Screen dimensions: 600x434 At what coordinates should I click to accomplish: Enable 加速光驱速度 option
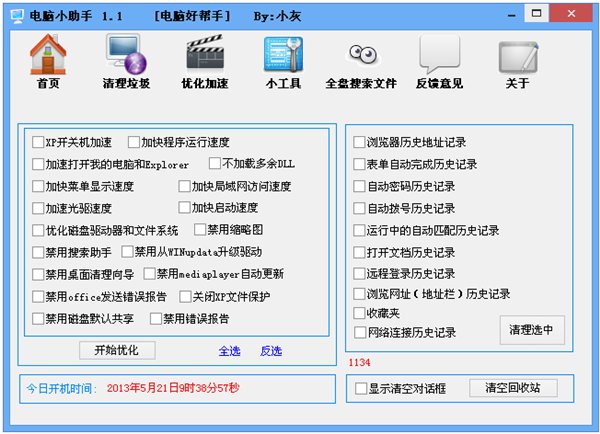38,208
